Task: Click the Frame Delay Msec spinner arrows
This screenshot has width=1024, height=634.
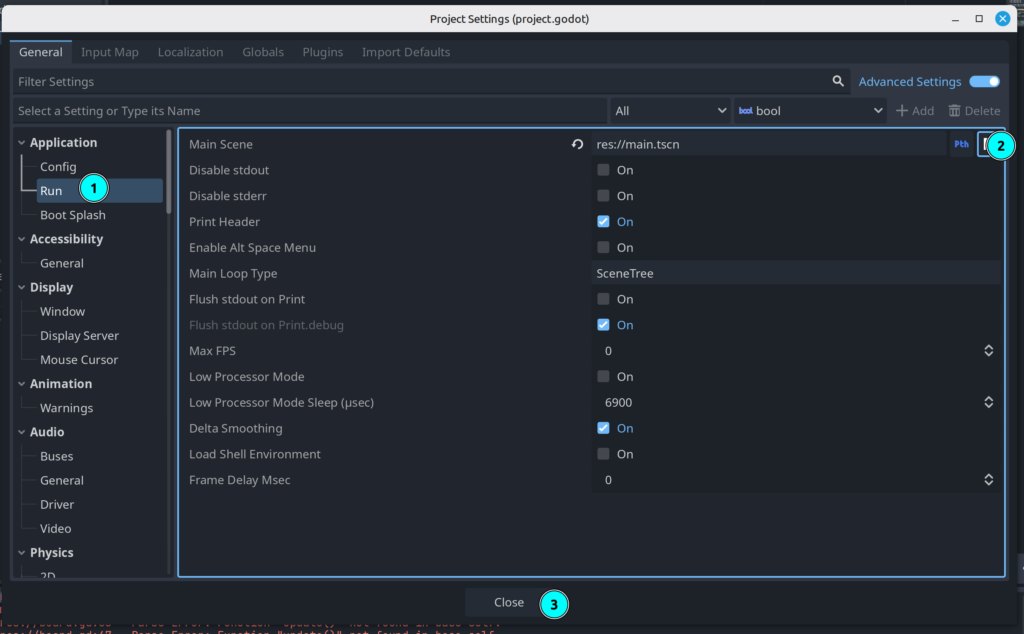Action: coord(988,480)
